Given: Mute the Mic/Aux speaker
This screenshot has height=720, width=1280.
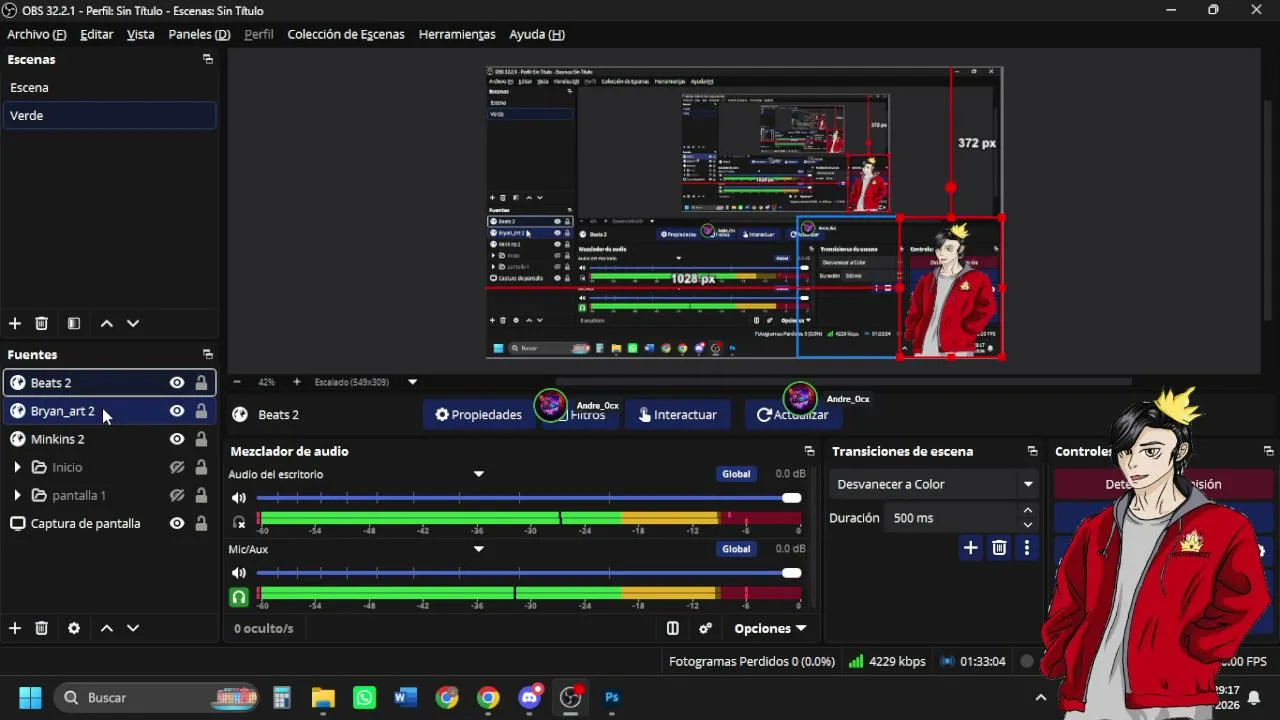Looking at the screenshot, I should pos(239,573).
